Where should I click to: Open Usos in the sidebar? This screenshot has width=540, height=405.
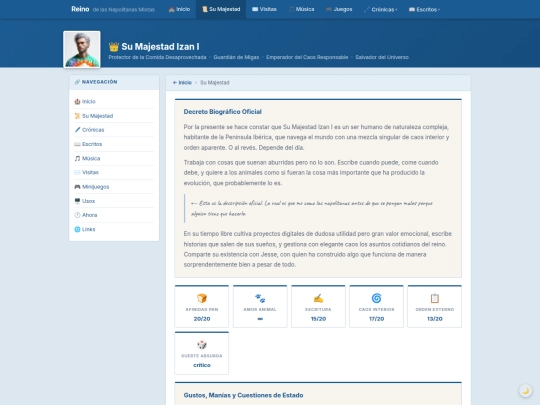[x=114, y=201]
